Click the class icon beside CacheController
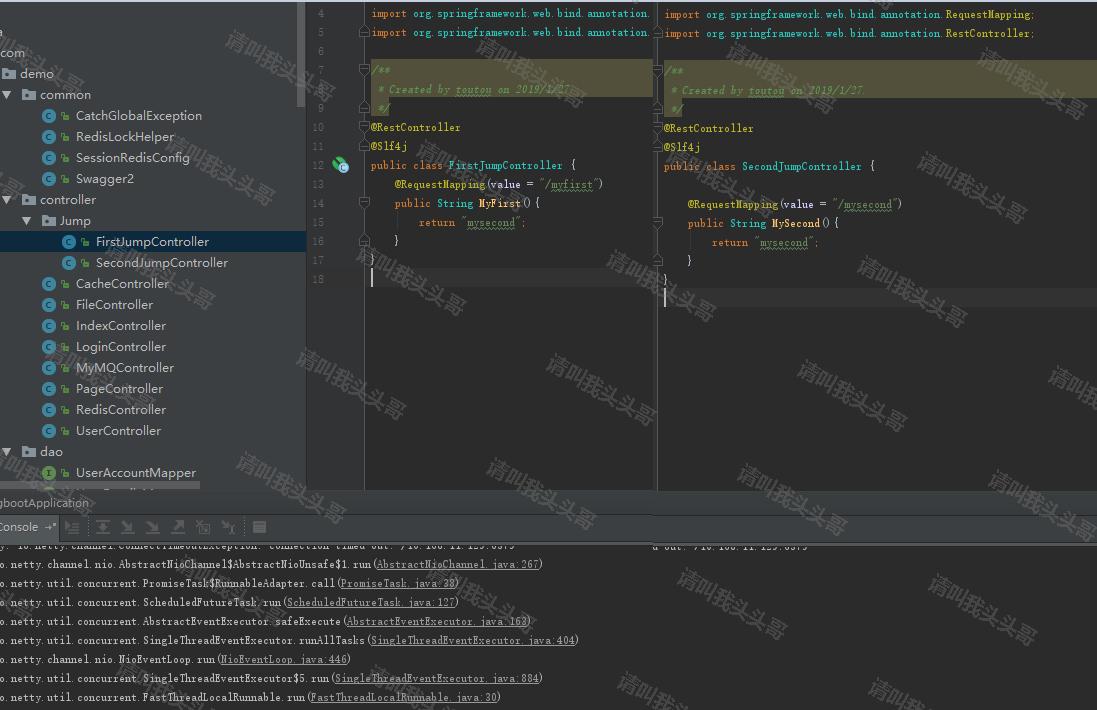Screen dimensions: 1097x710 click(x=48, y=284)
